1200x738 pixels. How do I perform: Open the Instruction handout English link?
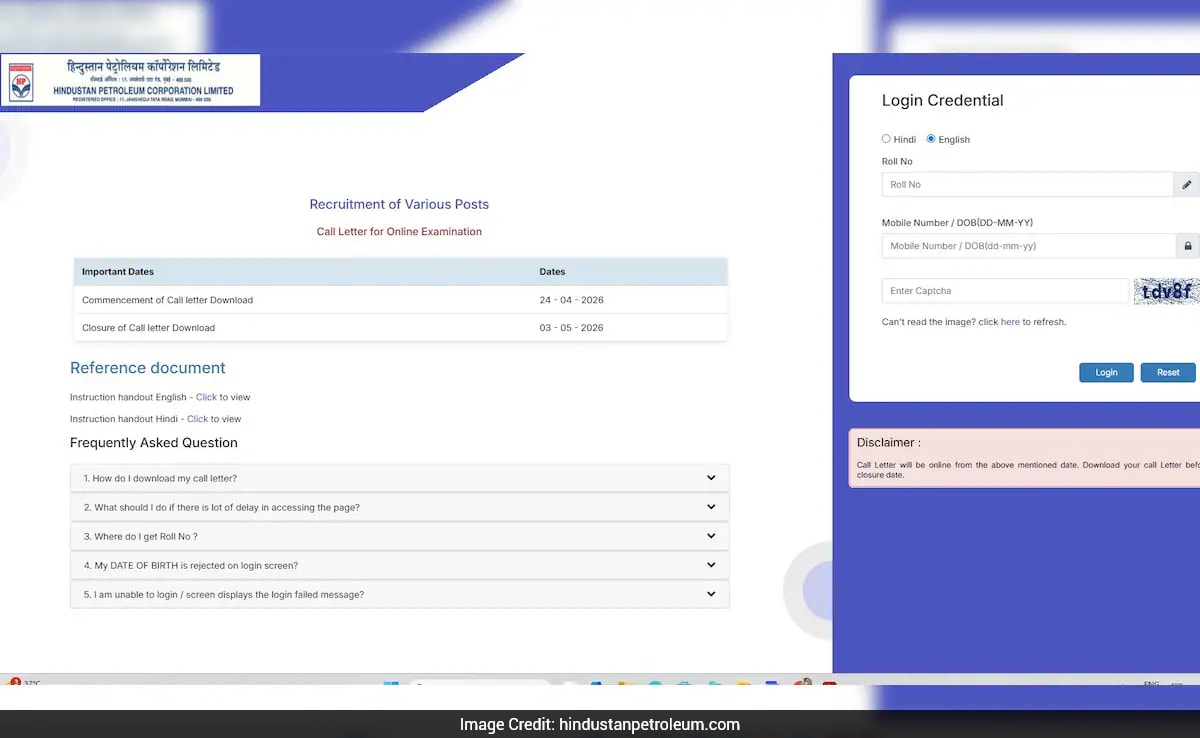(206, 397)
